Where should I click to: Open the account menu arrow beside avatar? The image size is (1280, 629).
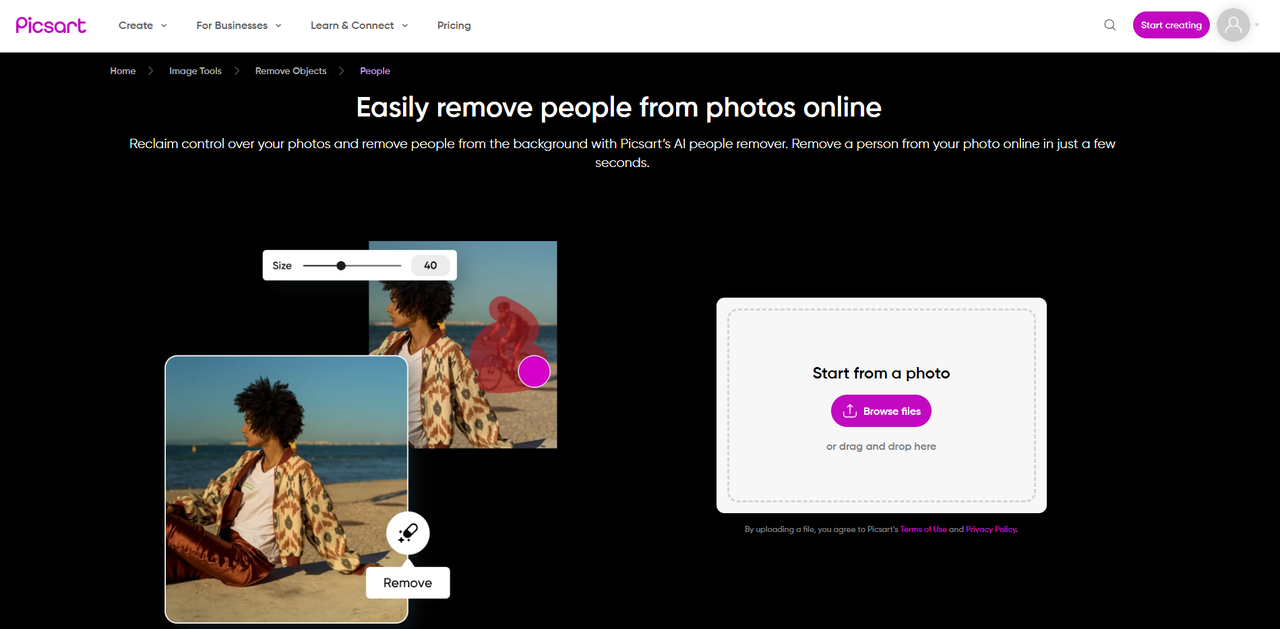coord(1257,25)
